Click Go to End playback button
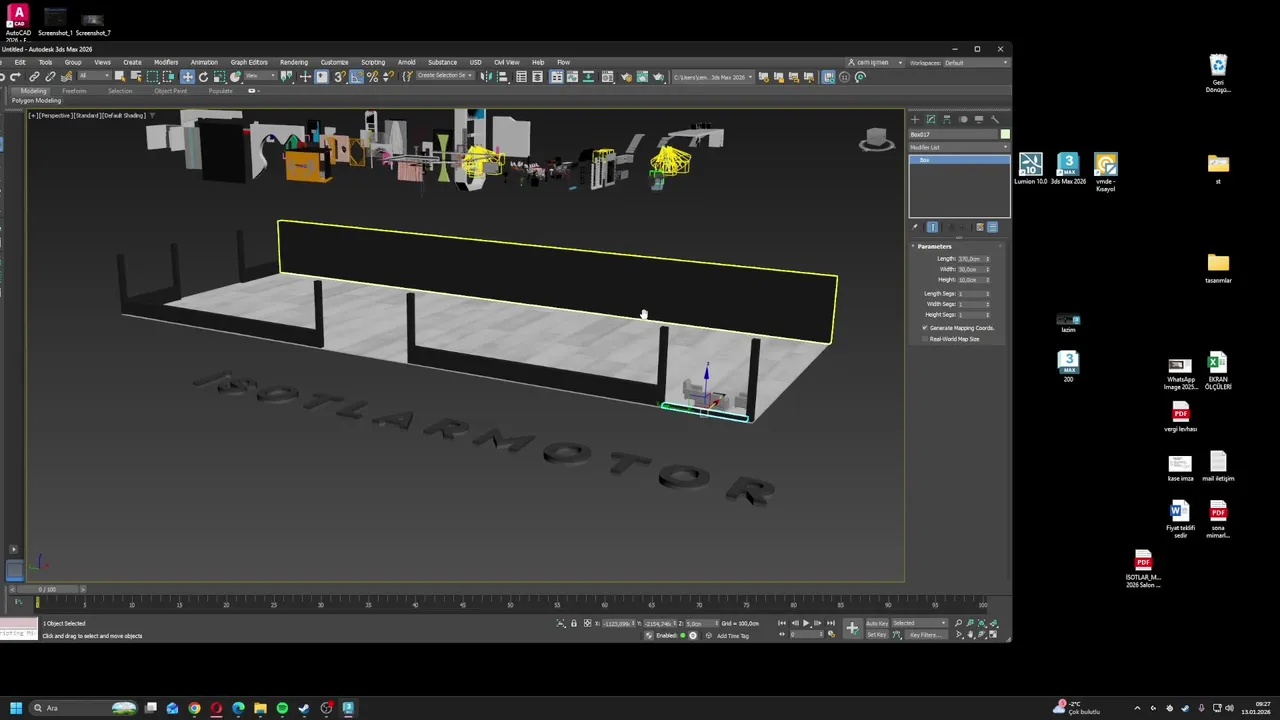1280x720 pixels. (x=831, y=623)
